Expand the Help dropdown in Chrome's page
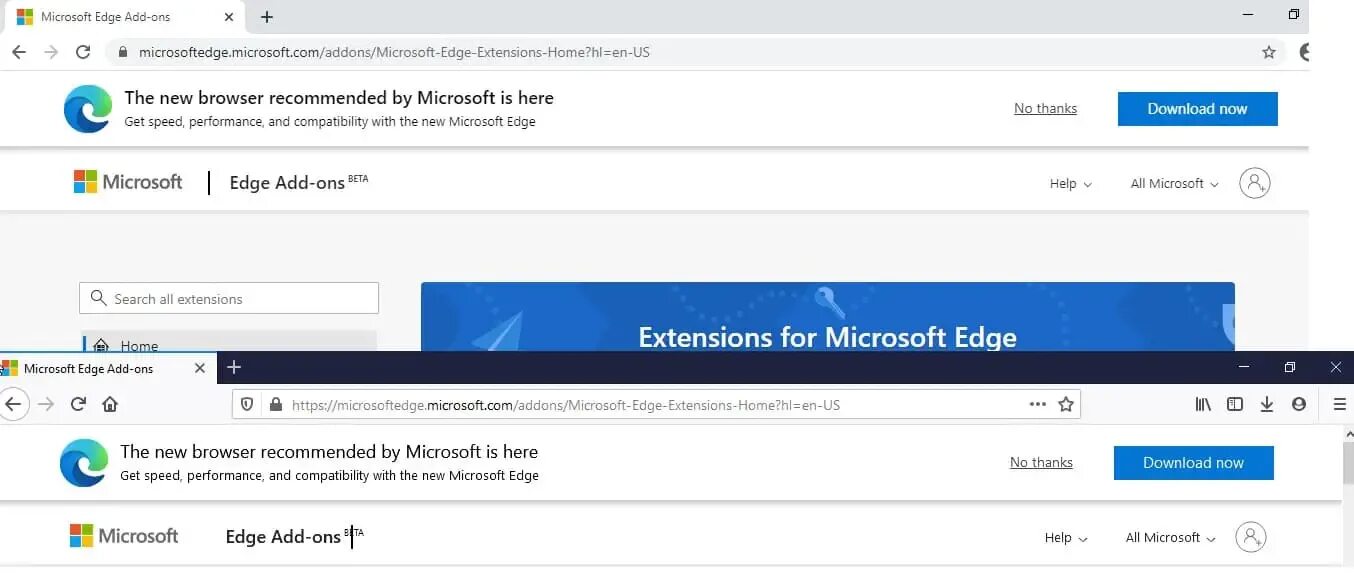Viewport: 1354px width, 573px height. tap(1070, 184)
